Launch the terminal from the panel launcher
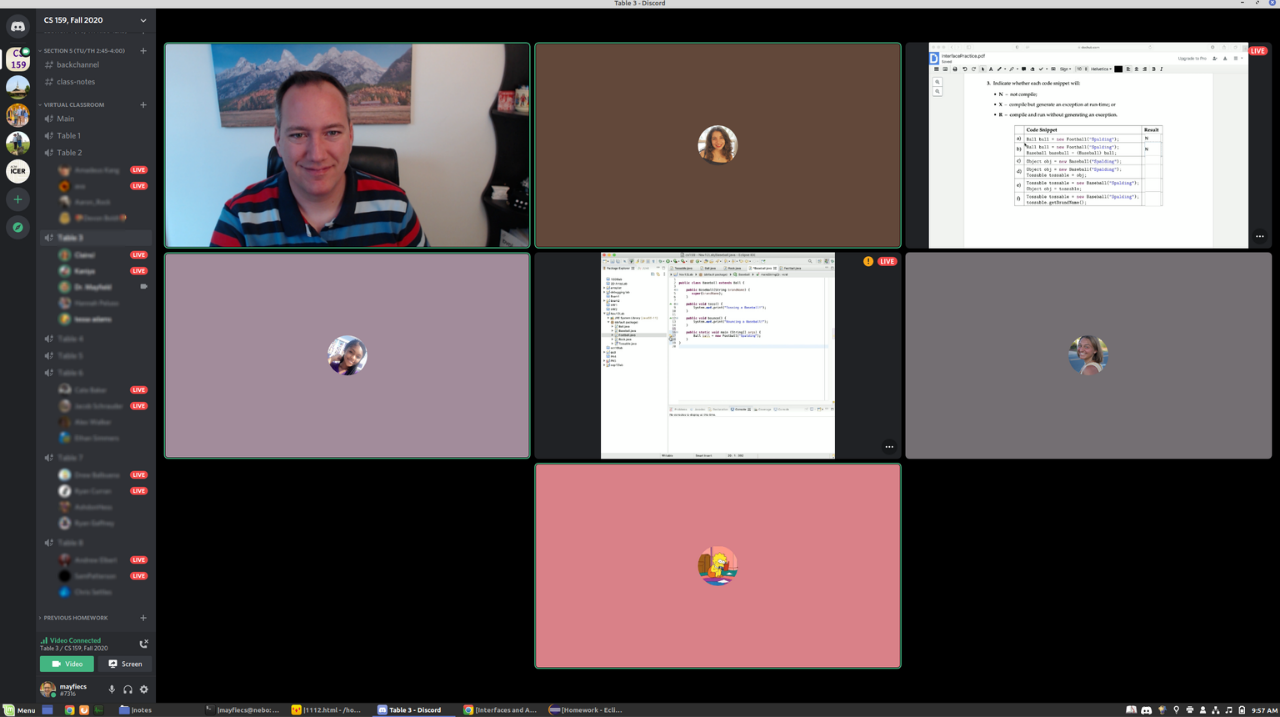Screen dimensions: 1280x717 click(x=98, y=710)
